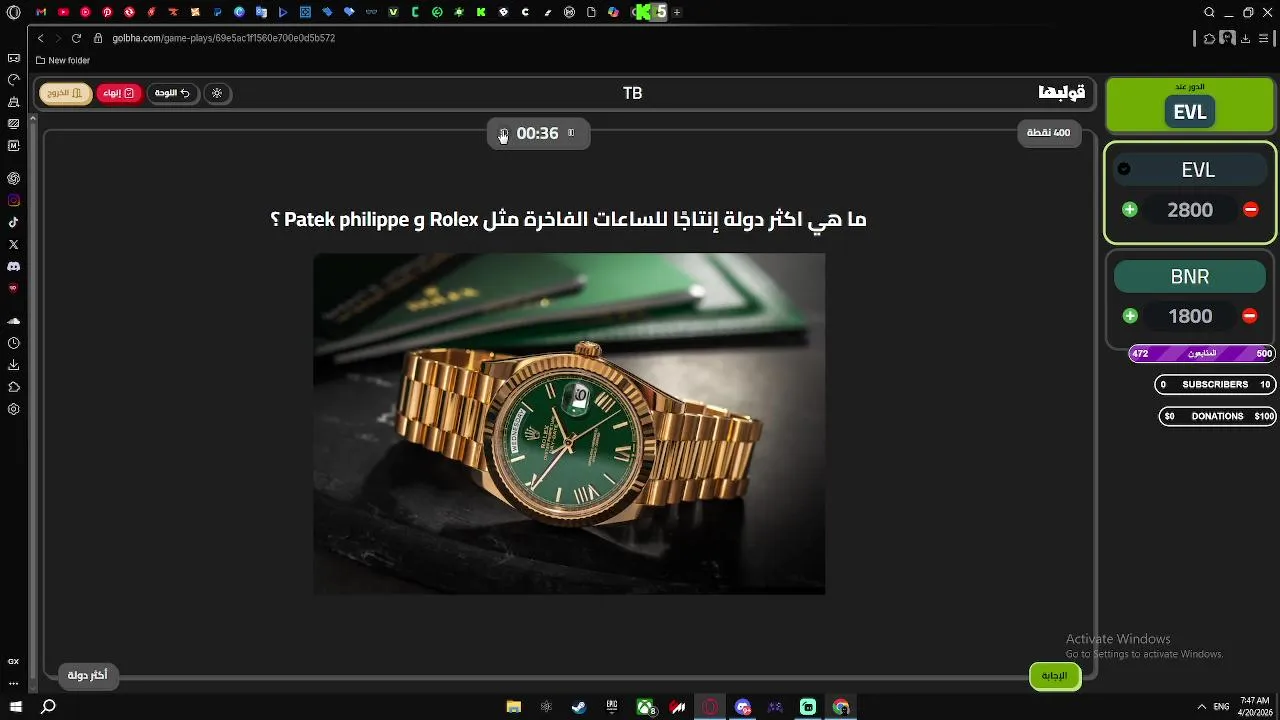
Task: Open browser search tabs magnifier
Action: pyautogui.click(x=1209, y=12)
